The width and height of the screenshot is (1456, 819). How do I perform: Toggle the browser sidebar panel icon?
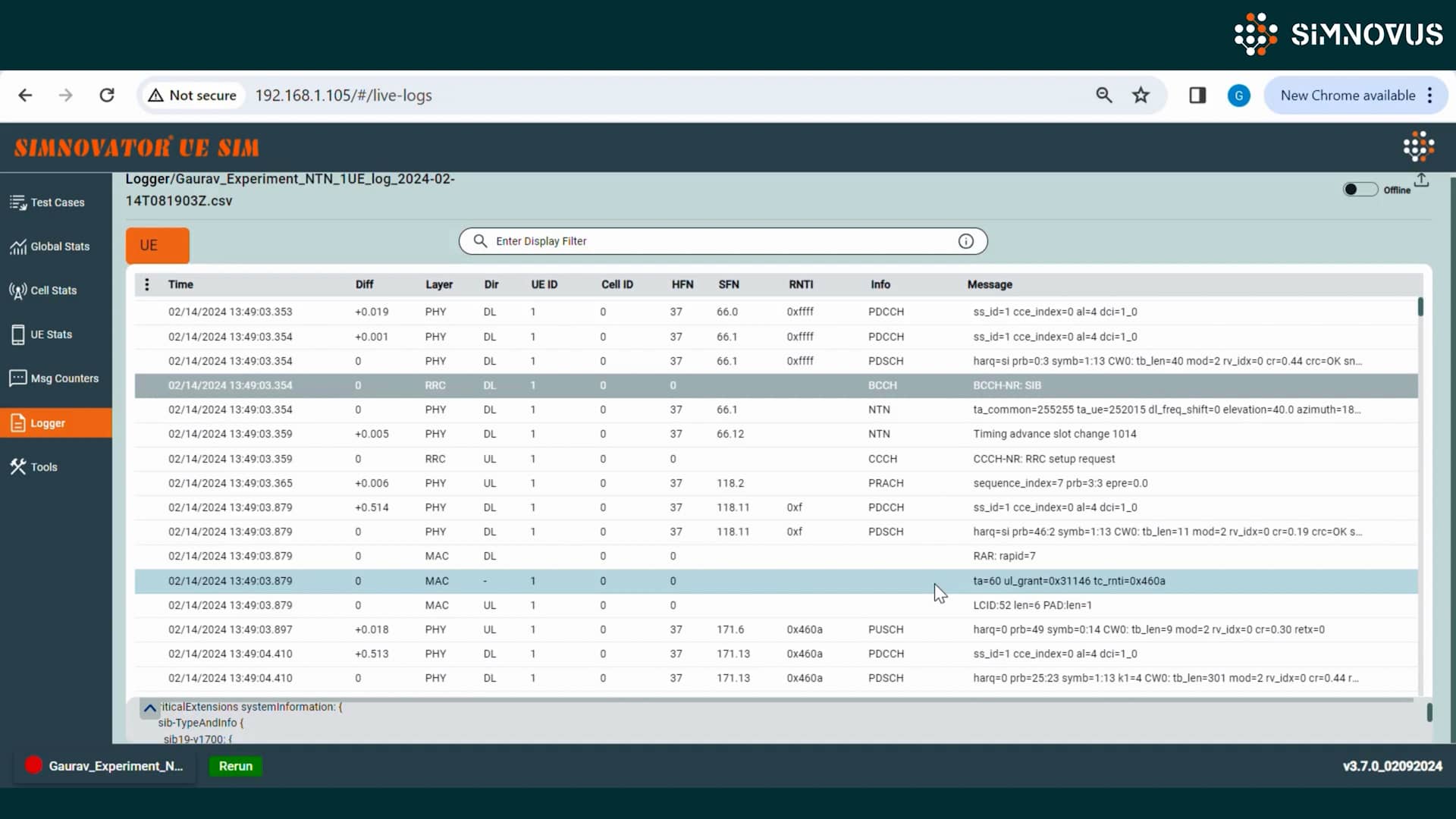point(1197,95)
